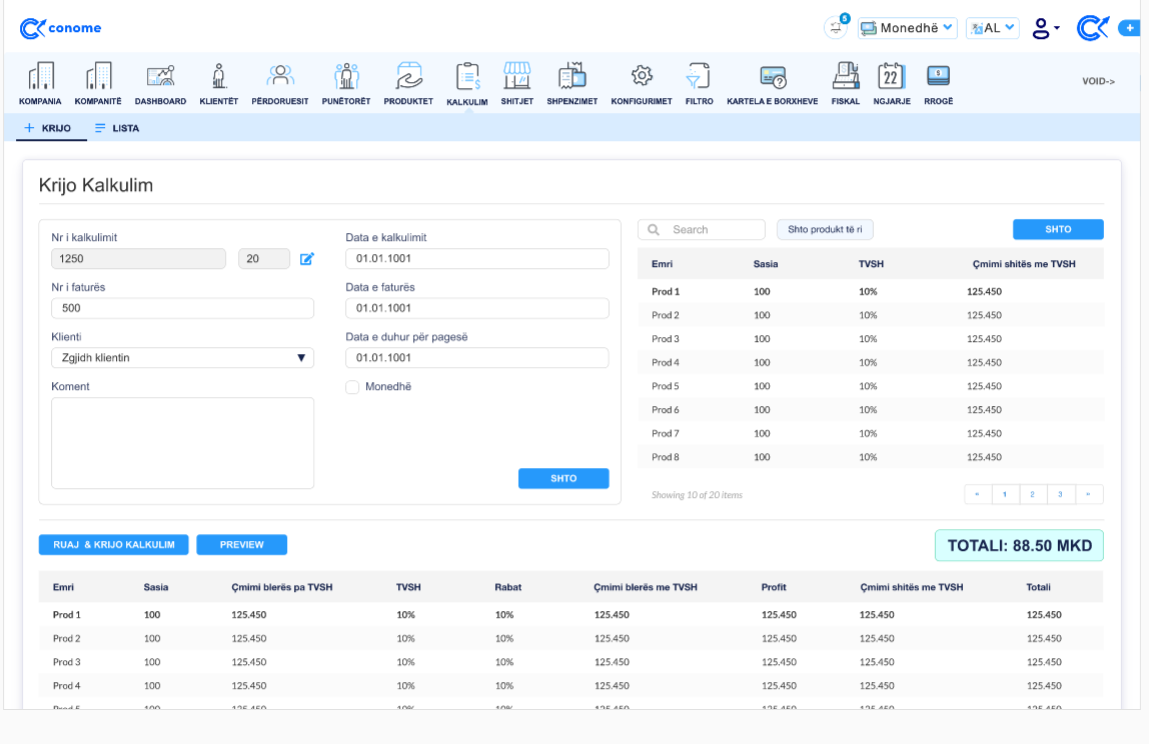Switch to the Lista tab
Viewport: 1149px width, 744px height.
point(116,129)
